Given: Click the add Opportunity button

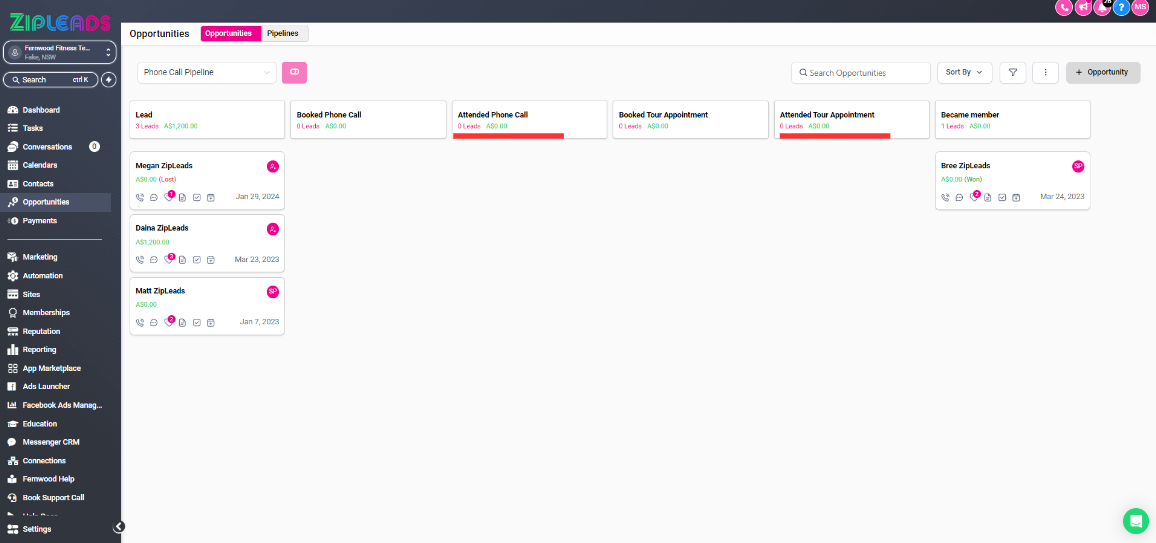Looking at the screenshot, I should tap(1103, 72).
